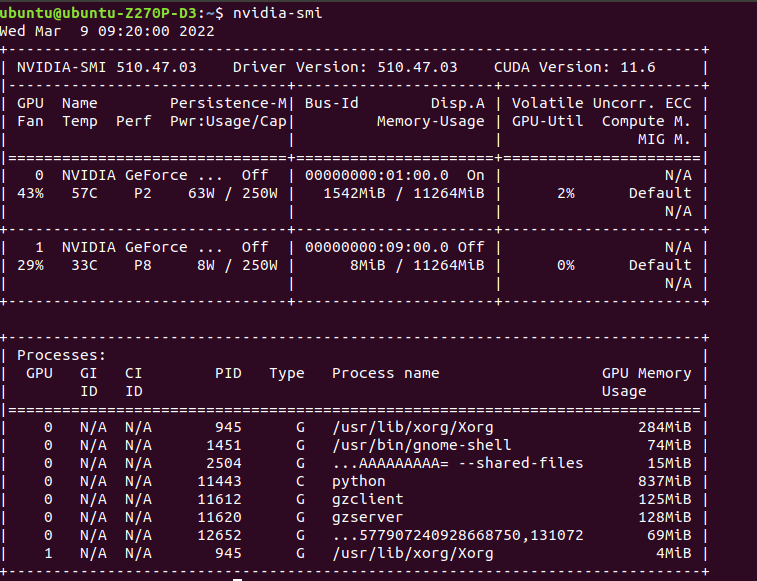Click PID "11612" of gzclient
Viewport: 757px width, 581px height.
click(219, 499)
